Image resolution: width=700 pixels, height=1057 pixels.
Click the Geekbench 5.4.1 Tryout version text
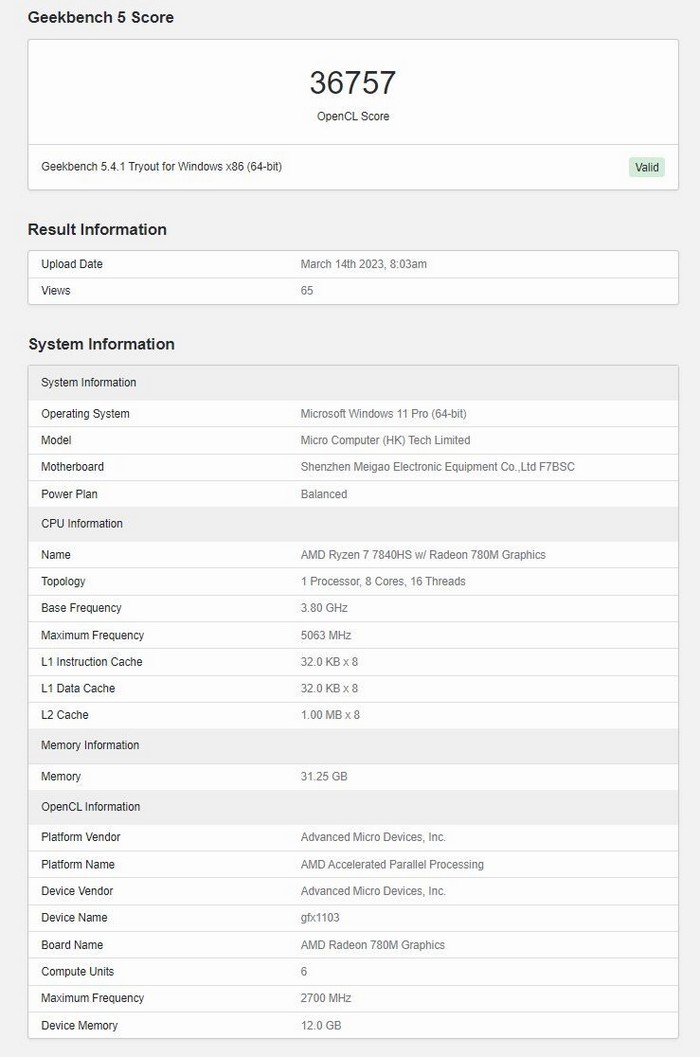161,166
